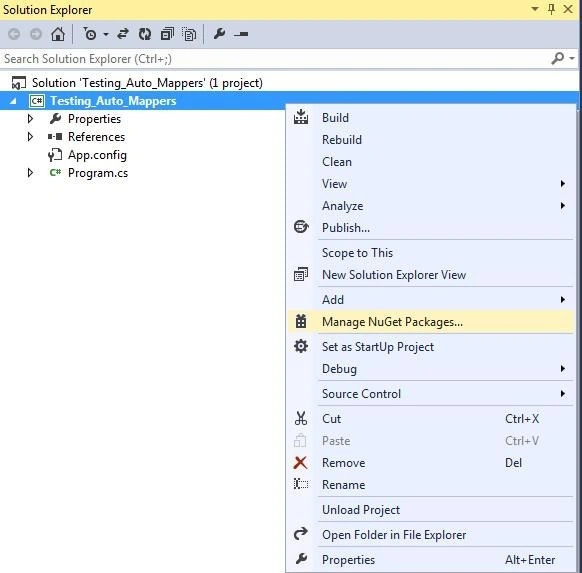Choose Properties with Alt+Enter shortcut

[x=431, y=560]
